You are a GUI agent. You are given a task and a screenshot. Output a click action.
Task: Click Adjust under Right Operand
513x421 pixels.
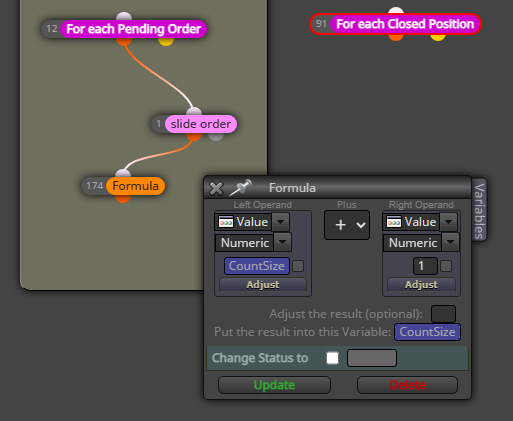(421, 285)
